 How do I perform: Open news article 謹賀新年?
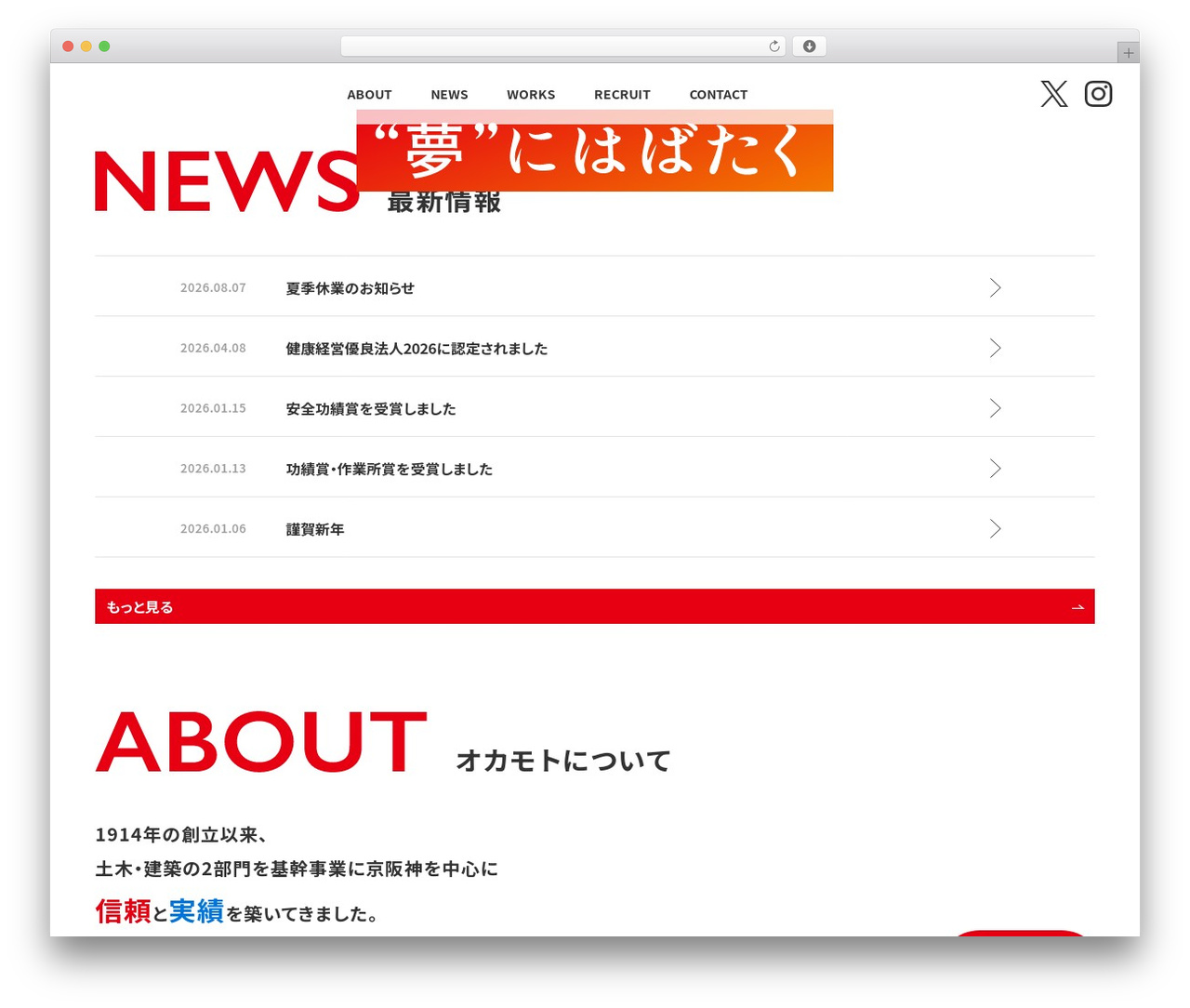pyautogui.click(x=595, y=528)
